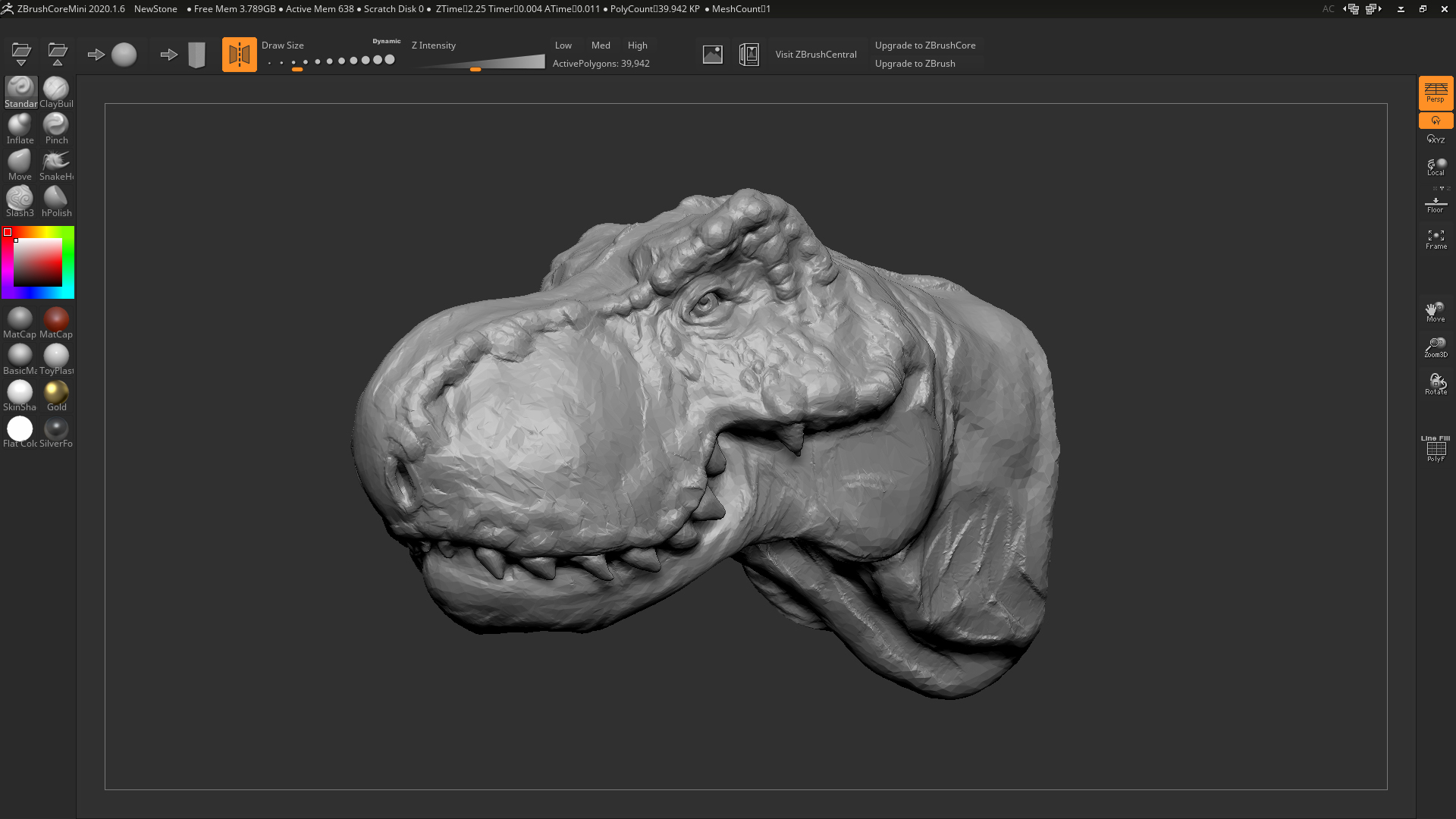1456x819 pixels.
Task: Set resolution to Med
Action: point(601,45)
